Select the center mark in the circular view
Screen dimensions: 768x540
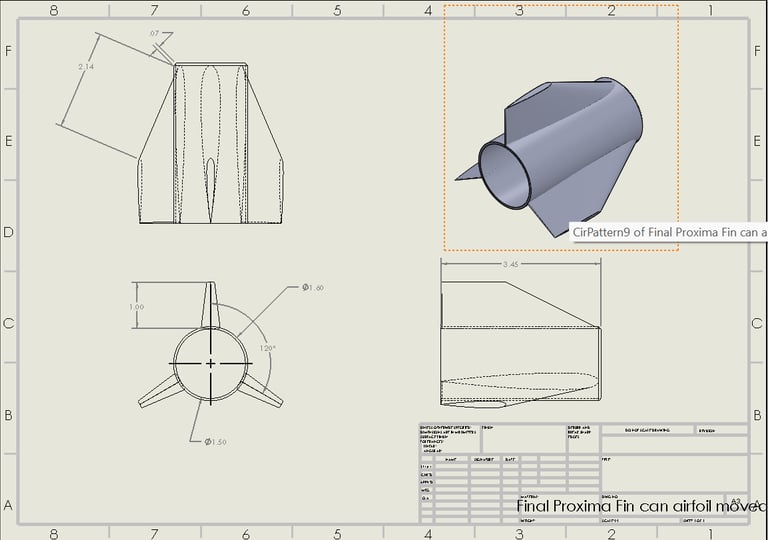tap(211, 364)
